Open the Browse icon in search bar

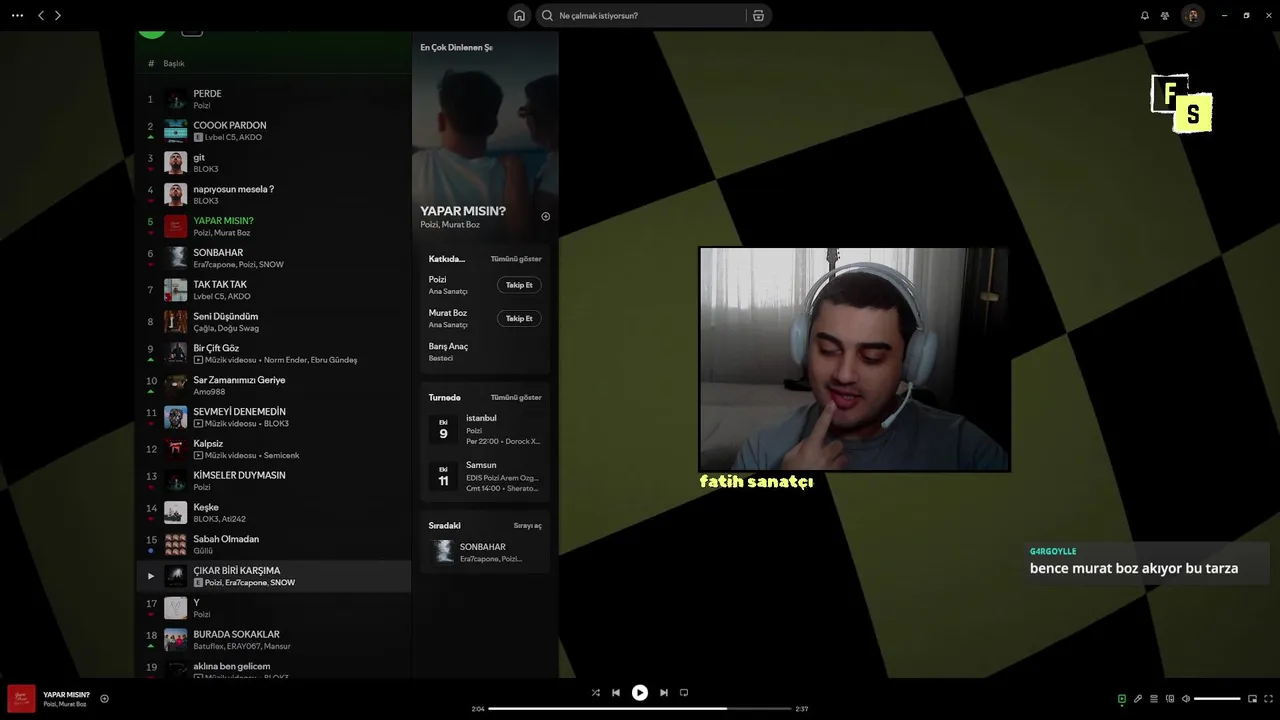point(758,15)
